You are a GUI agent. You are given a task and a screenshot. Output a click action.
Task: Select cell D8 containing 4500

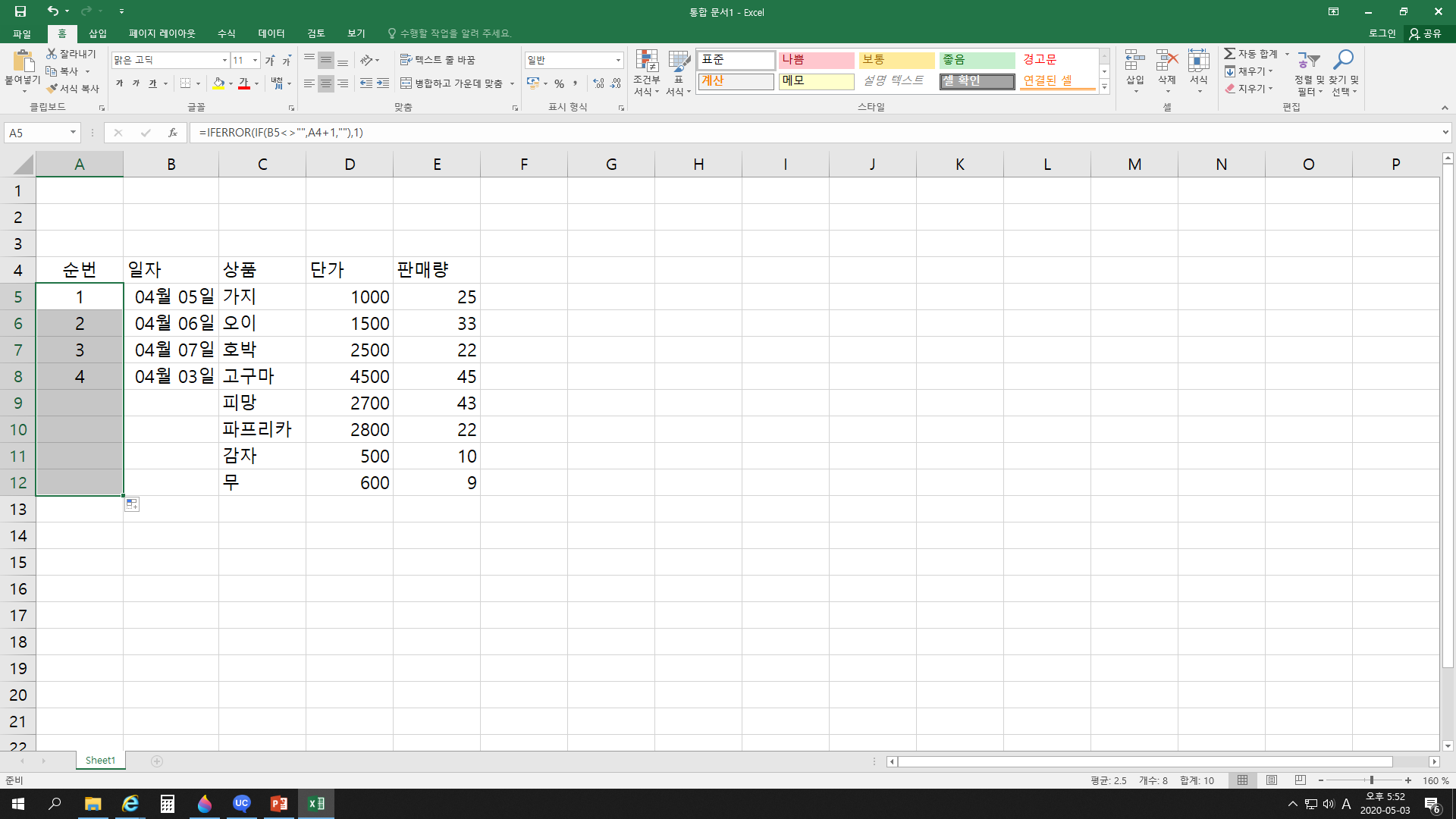(x=350, y=377)
